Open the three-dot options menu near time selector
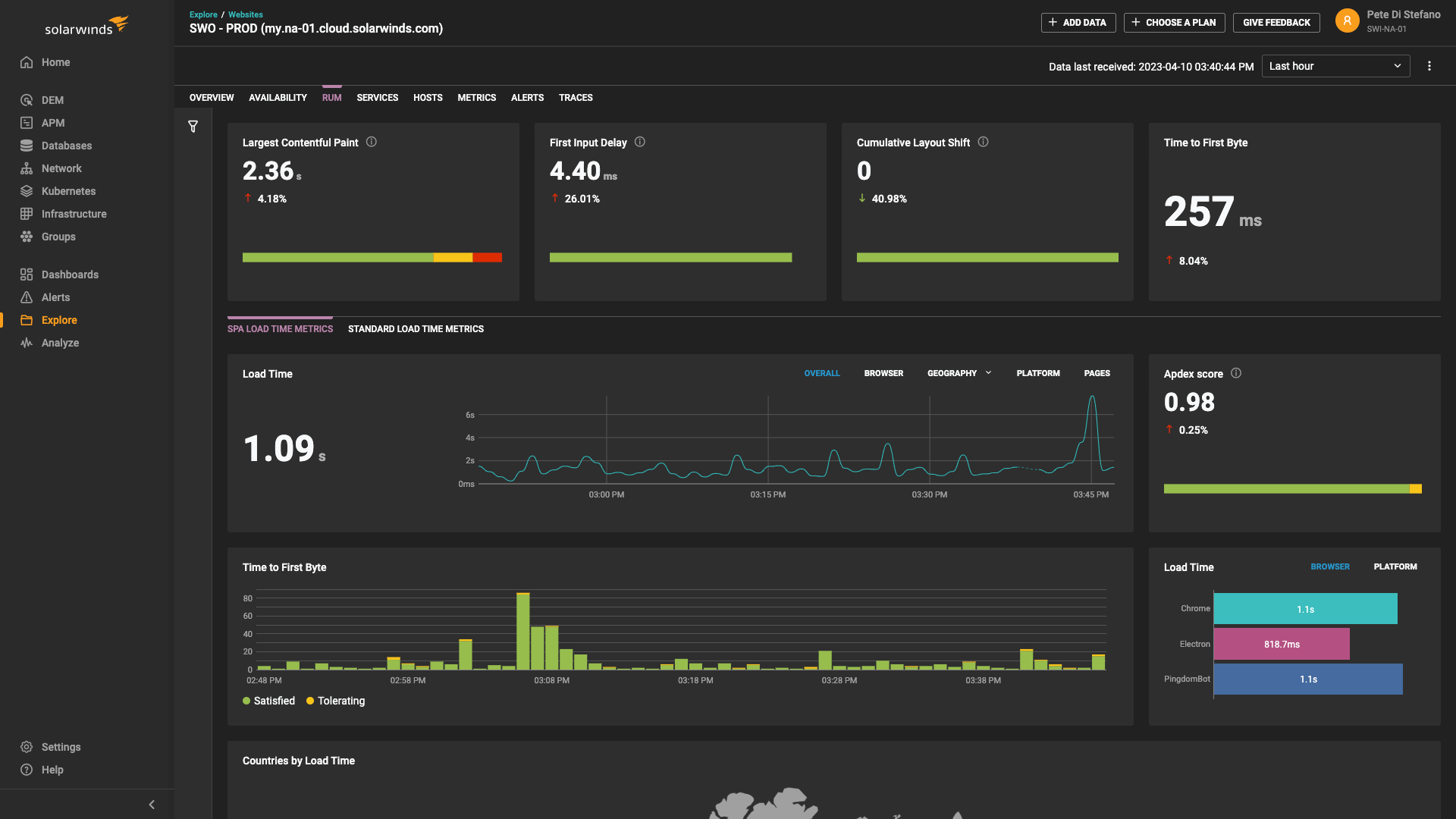This screenshot has width=1456, height=819. click(1429, 66)
